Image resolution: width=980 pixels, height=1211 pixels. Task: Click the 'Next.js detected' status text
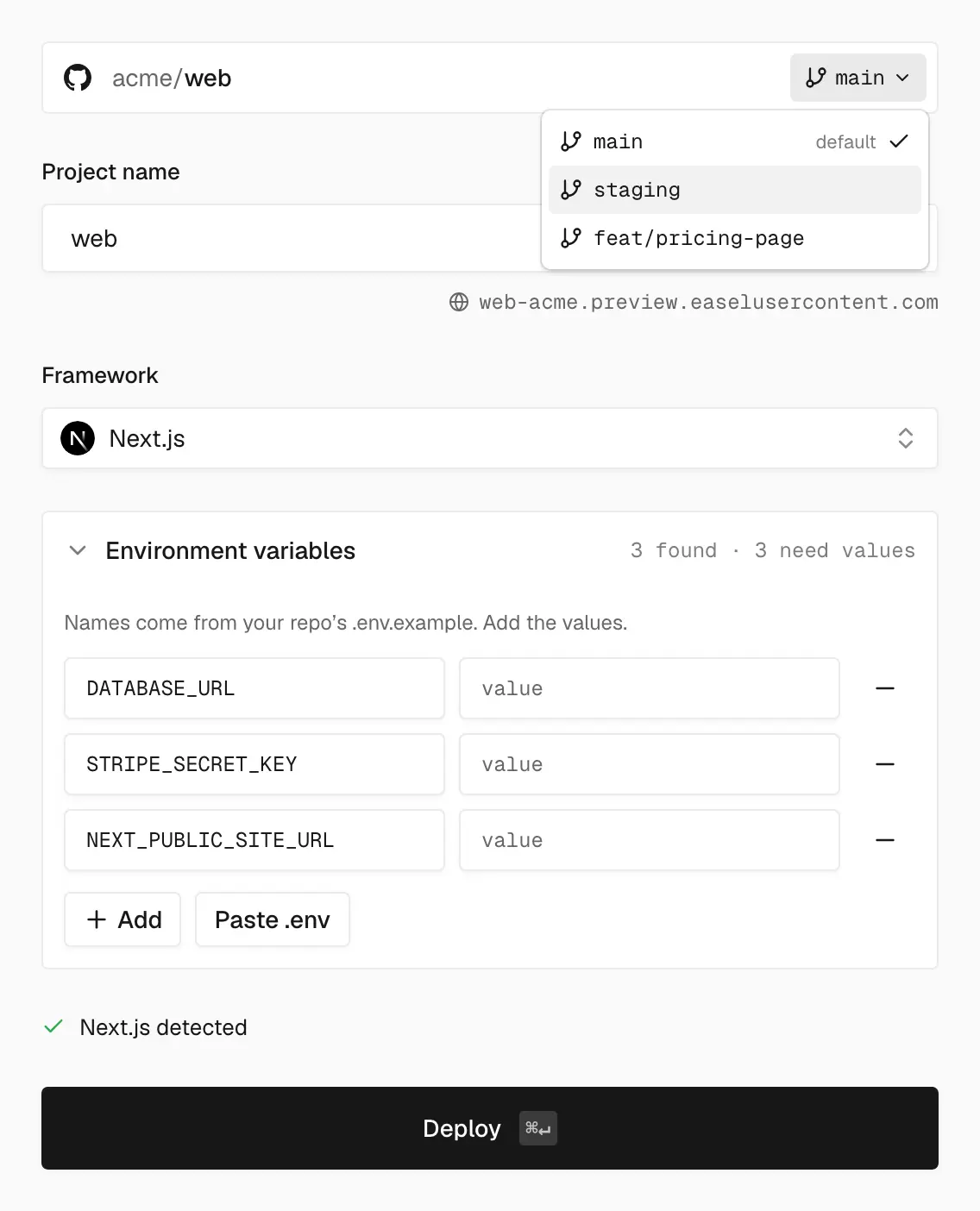coord(163,1027)
